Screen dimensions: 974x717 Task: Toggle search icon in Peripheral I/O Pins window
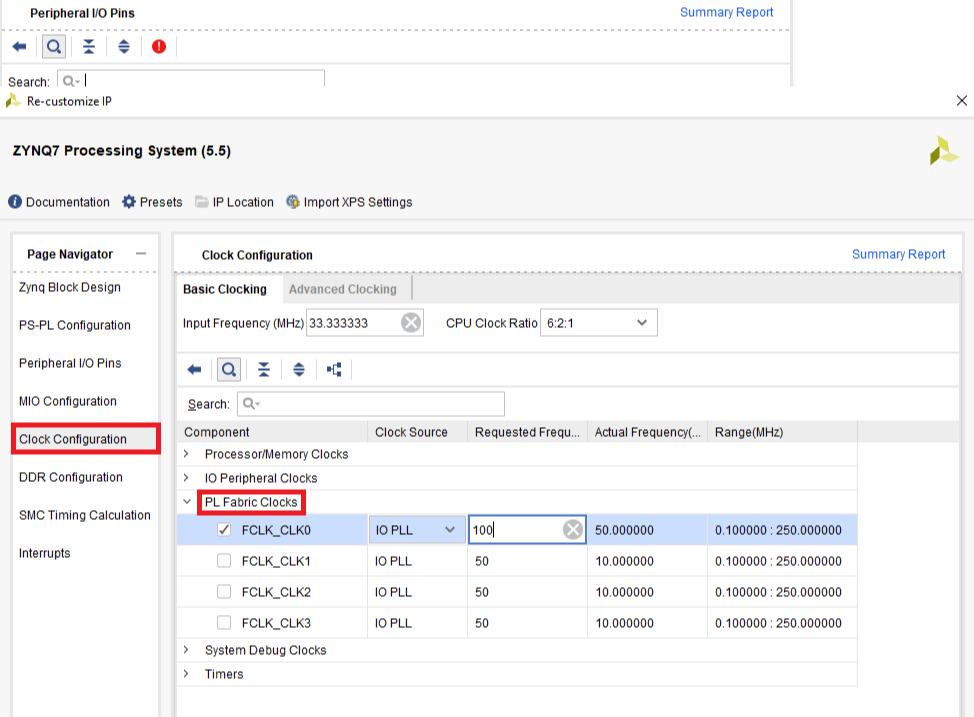[54, 47]
